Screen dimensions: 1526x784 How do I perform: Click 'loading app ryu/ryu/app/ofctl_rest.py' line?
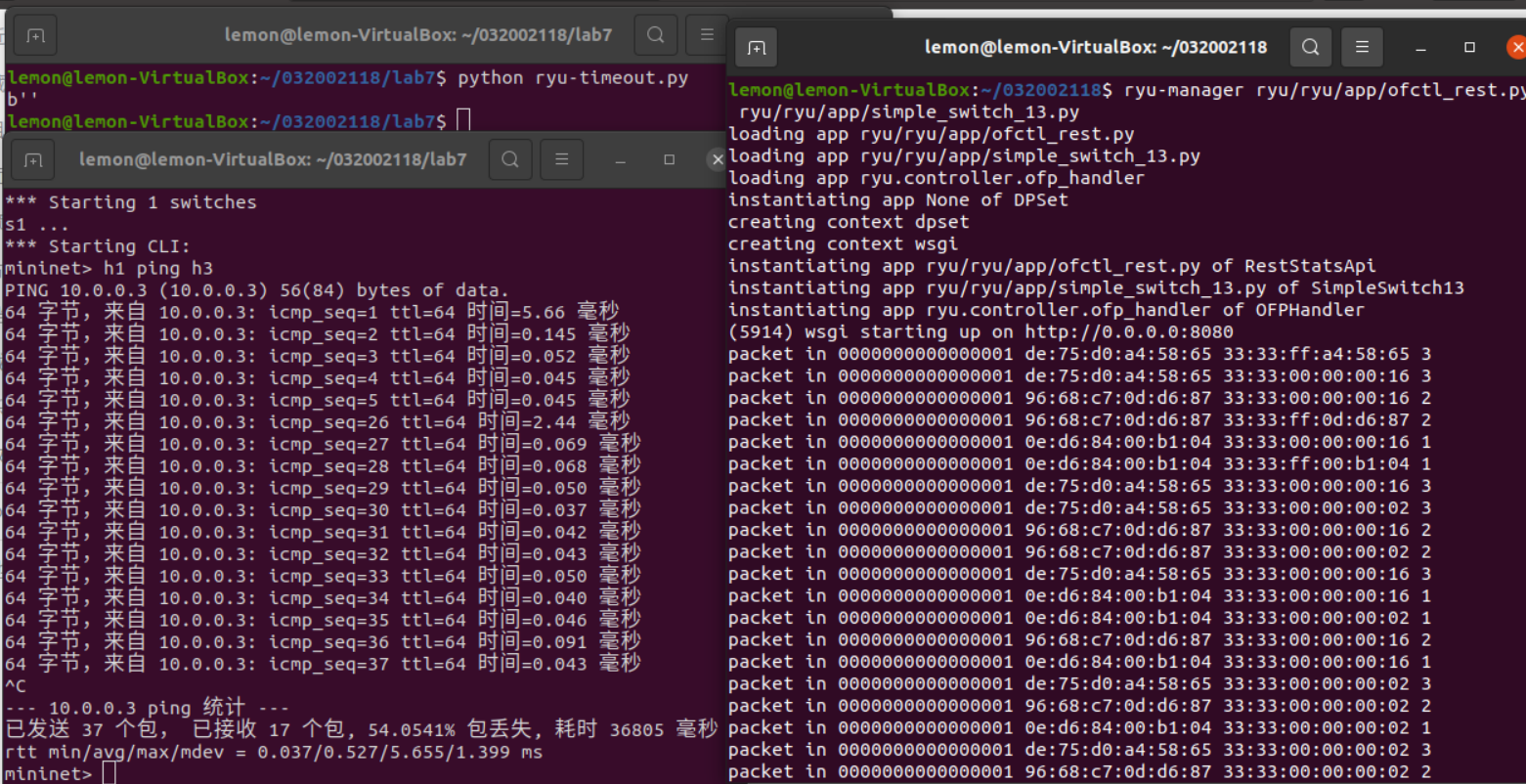click(932, 134)
